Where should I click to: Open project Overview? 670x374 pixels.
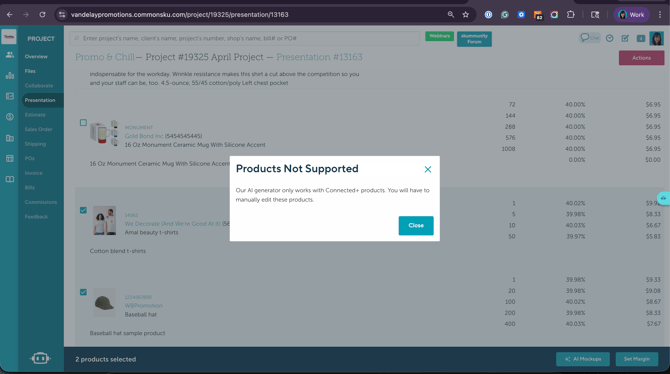coord(36,56)
